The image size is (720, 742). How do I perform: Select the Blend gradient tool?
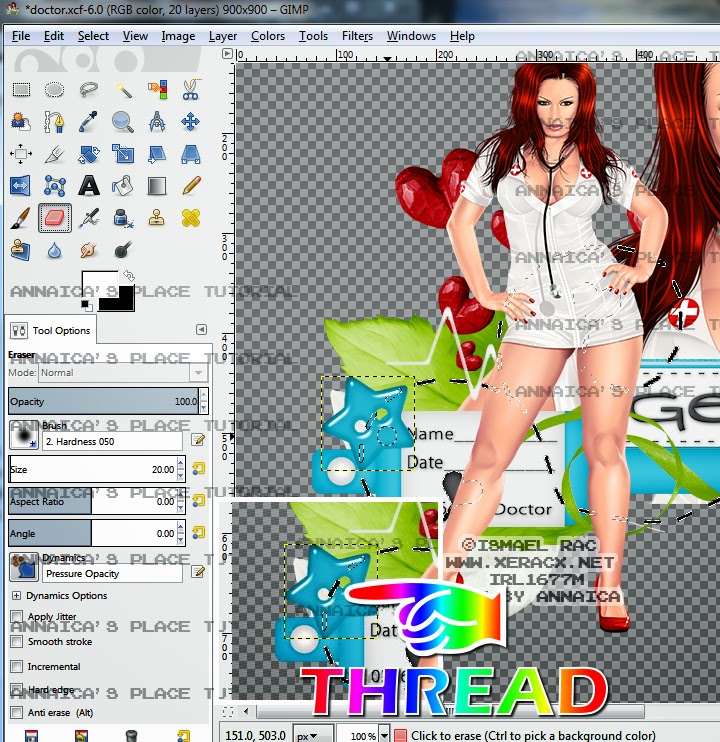157,186
